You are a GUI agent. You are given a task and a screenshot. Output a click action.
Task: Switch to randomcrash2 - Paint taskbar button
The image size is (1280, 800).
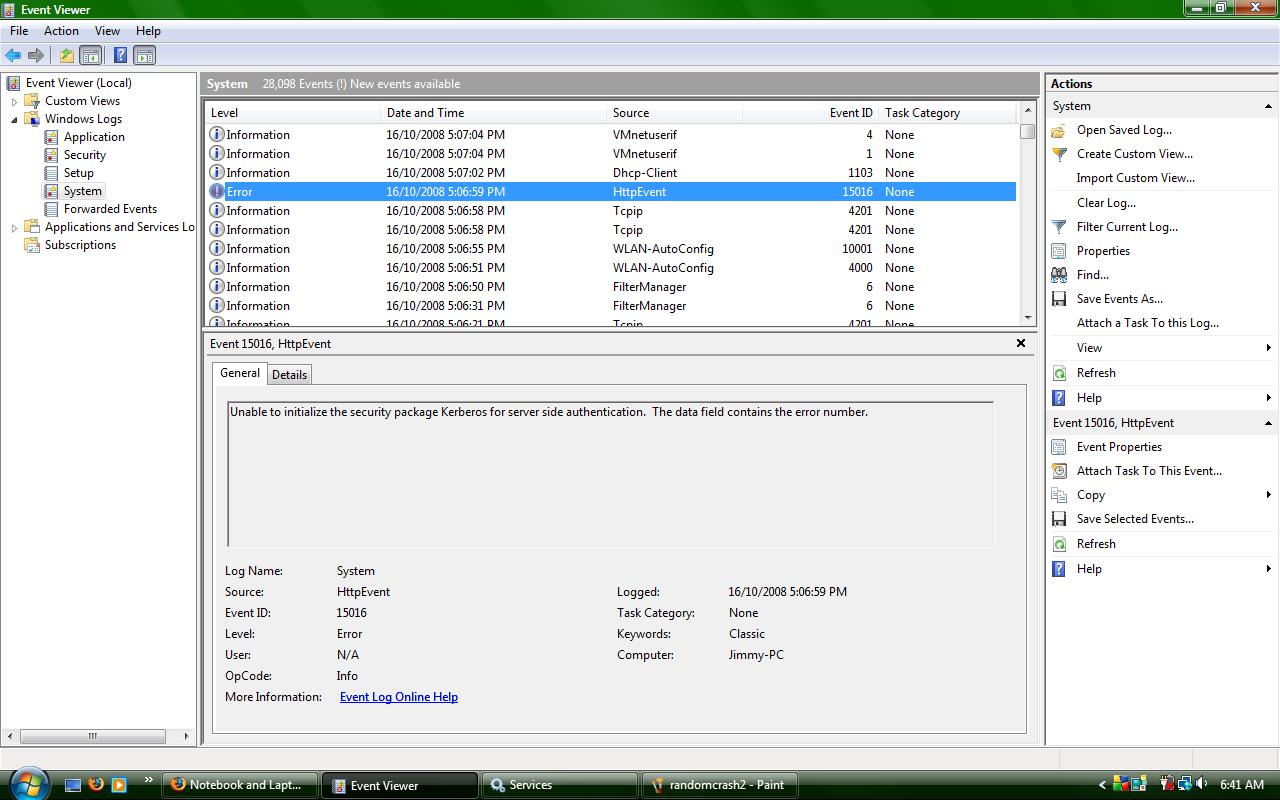click(x=719, y=785)
